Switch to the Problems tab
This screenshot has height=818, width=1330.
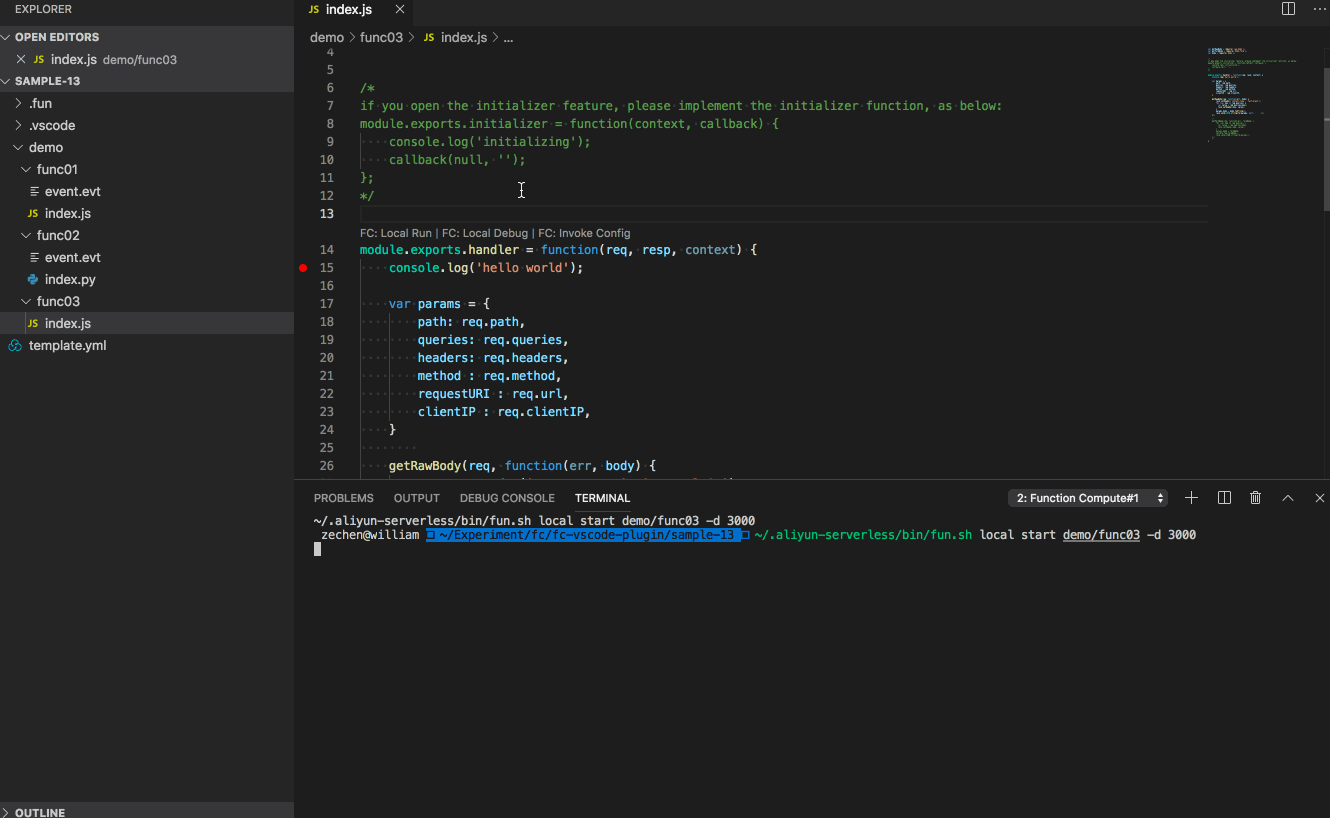(x=343, y=498)
